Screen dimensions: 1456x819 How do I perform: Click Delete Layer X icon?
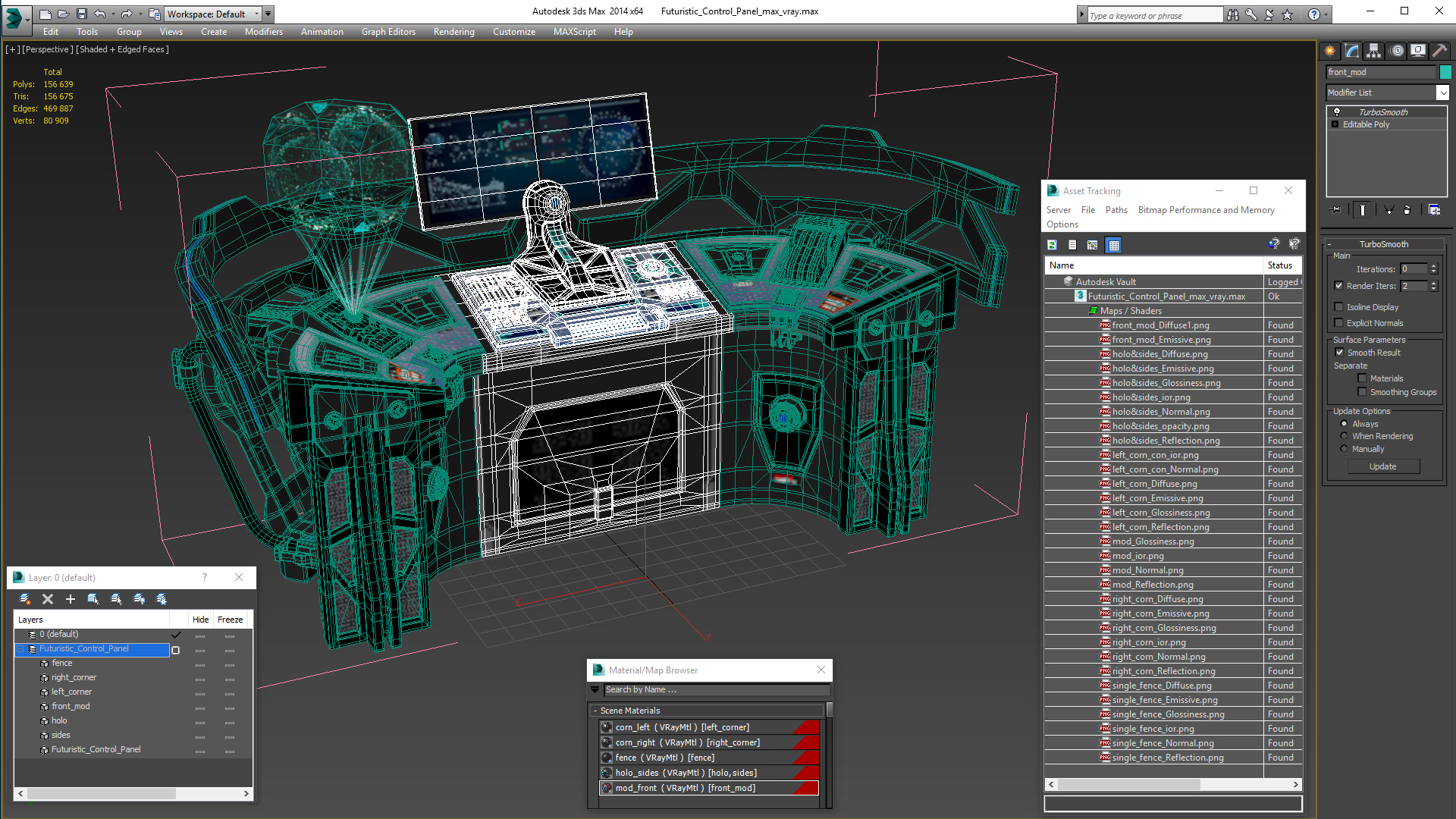pos(48,599)
